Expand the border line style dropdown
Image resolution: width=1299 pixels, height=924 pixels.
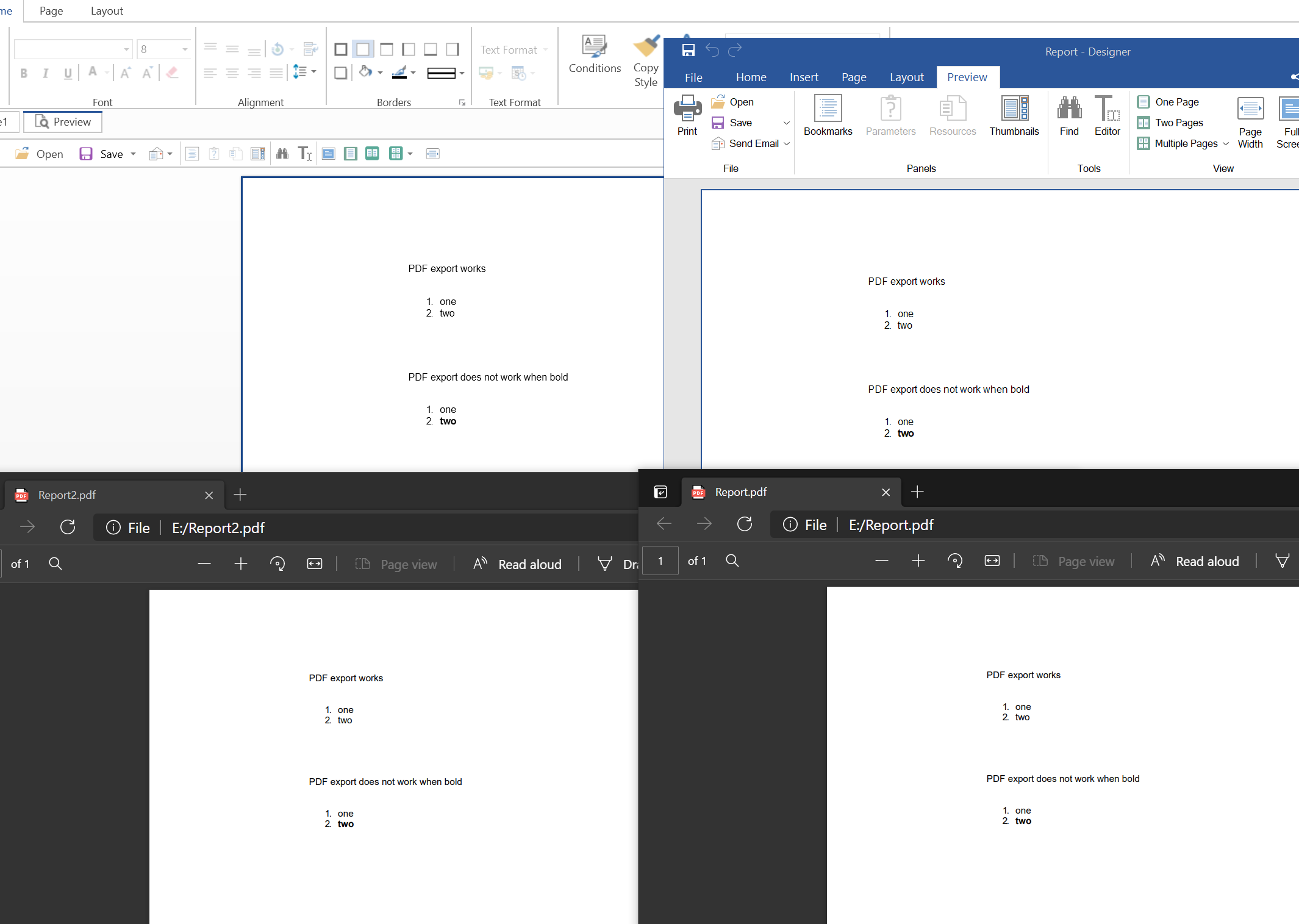point(462,74)
